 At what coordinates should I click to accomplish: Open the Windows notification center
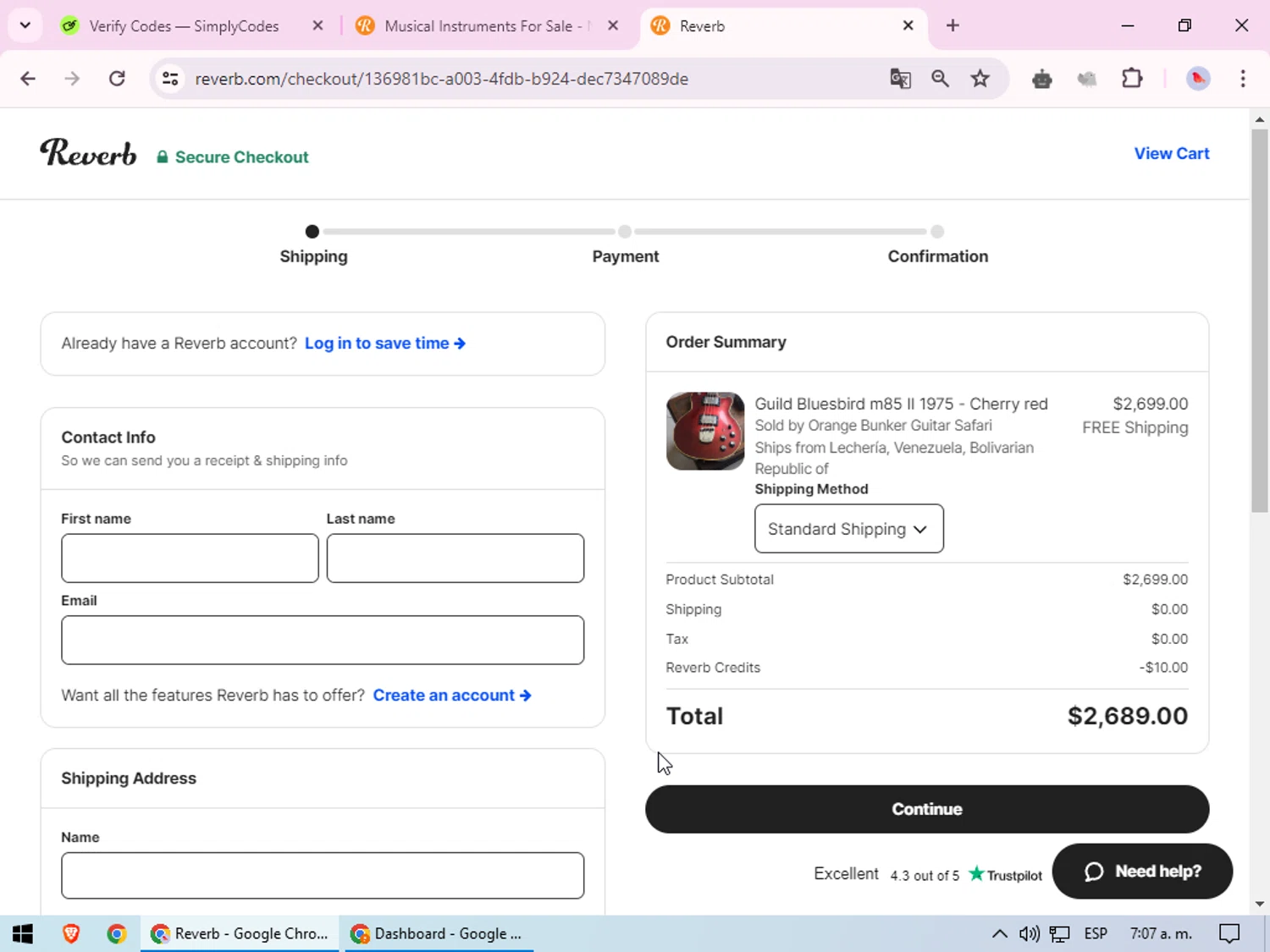coord(1229,933)
